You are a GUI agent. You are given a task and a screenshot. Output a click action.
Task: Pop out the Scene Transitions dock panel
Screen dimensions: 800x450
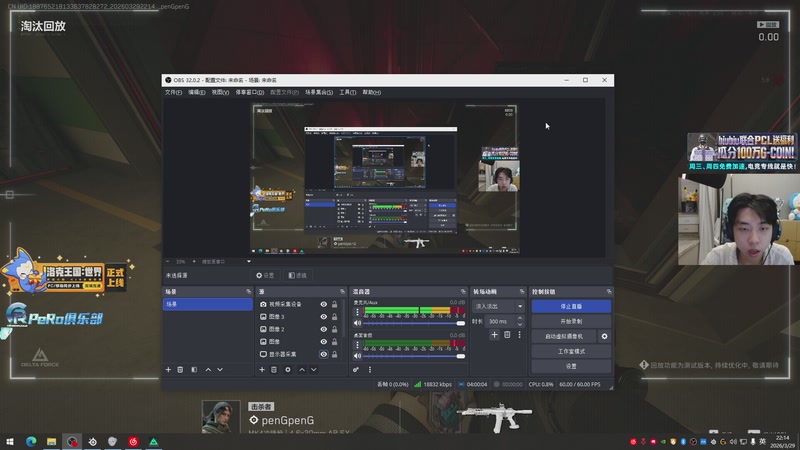(x=521, y=291)
